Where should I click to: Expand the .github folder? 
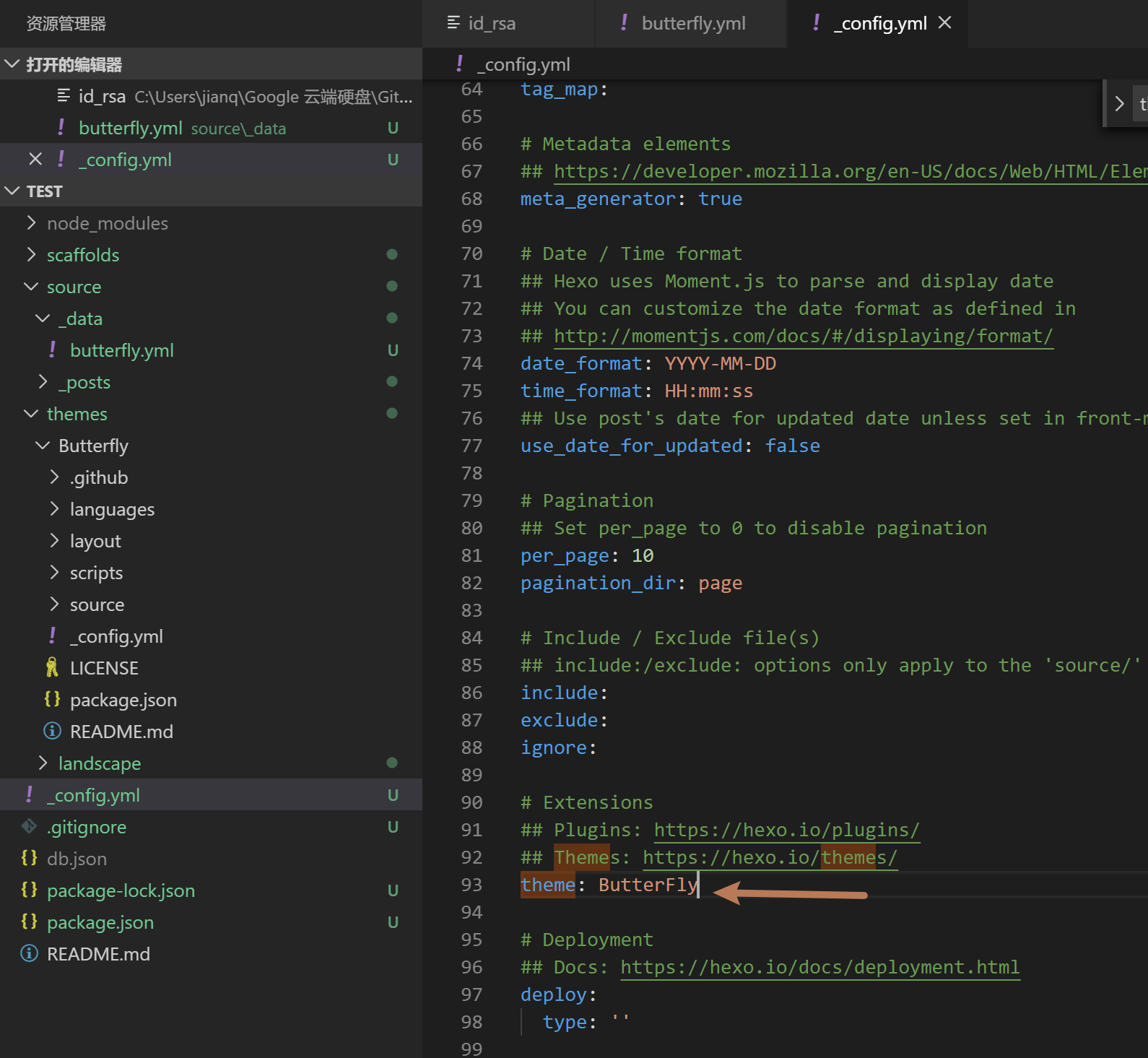211,477
